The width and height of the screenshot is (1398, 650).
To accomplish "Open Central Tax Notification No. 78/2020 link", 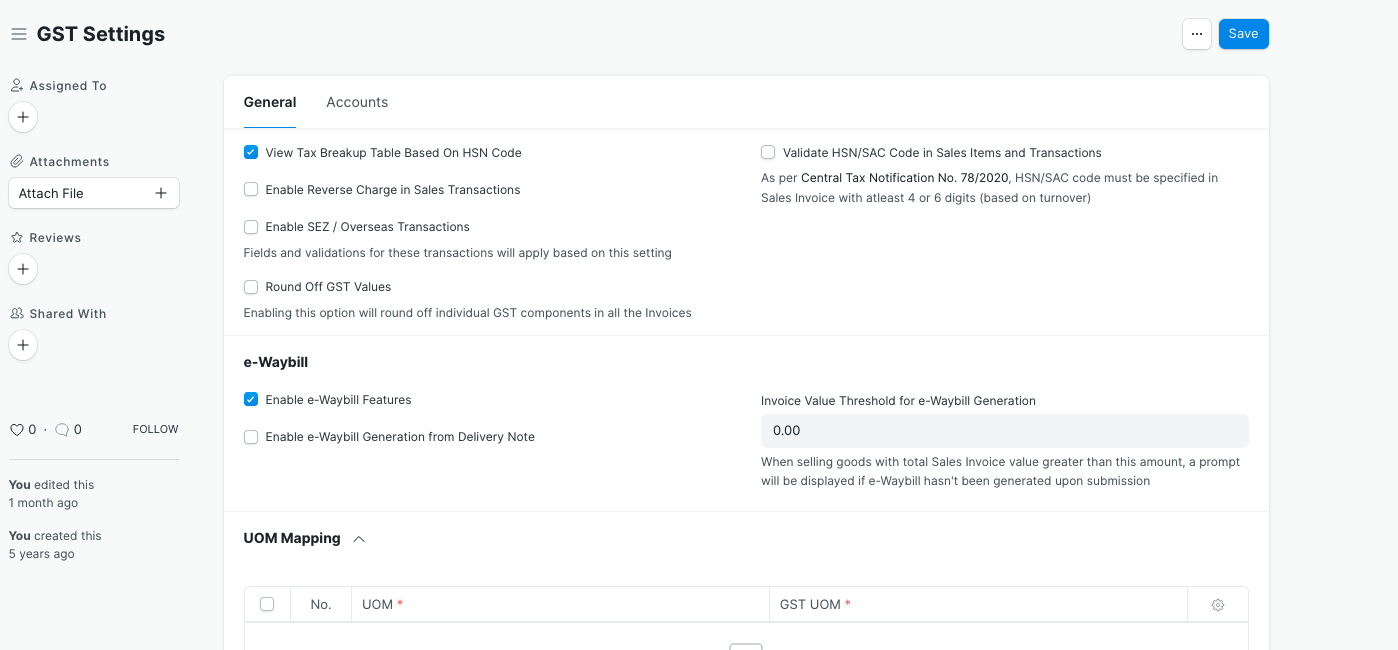I will pos(905,178).
